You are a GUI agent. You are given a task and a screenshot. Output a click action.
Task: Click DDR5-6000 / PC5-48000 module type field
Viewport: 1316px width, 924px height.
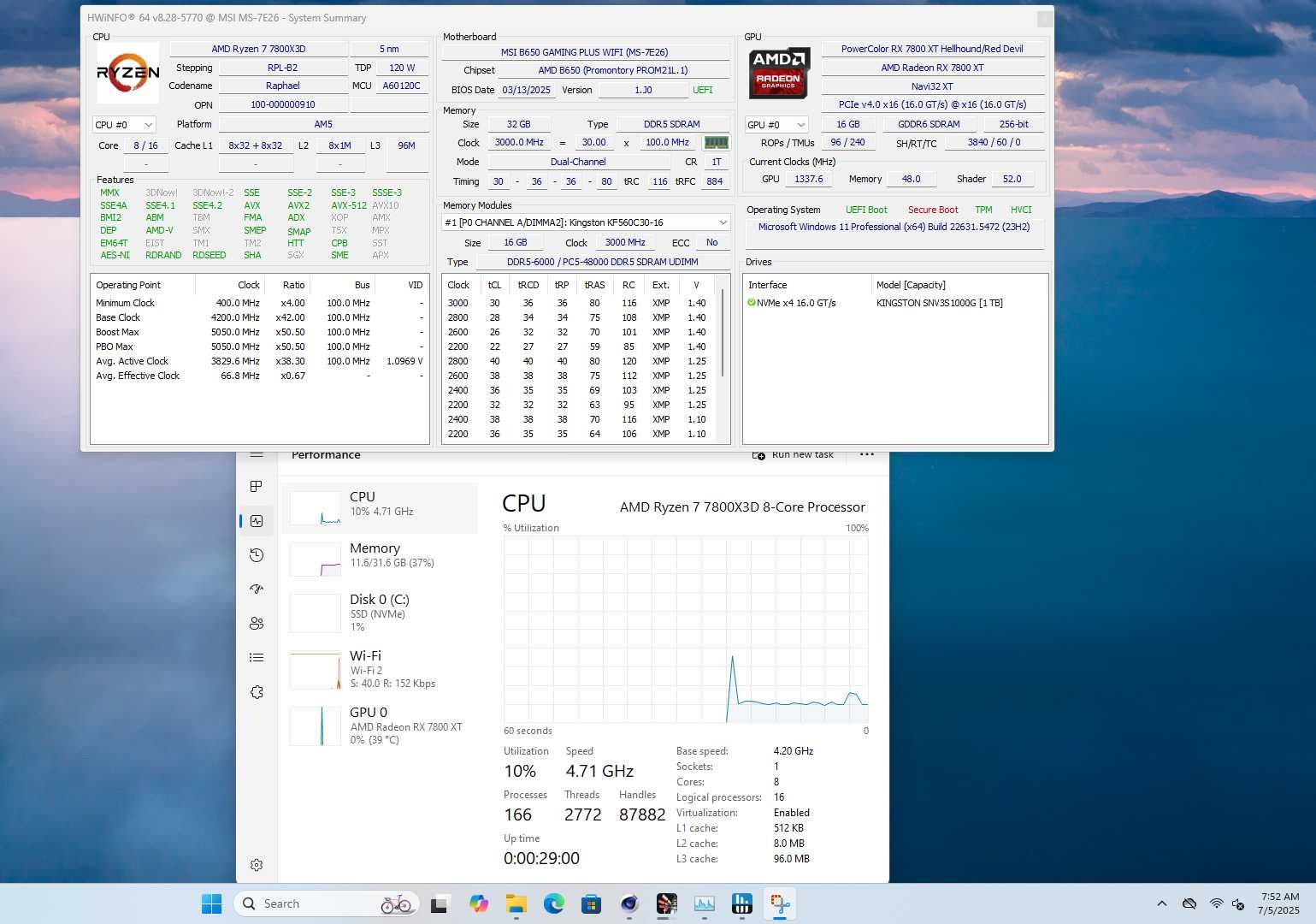602,262
